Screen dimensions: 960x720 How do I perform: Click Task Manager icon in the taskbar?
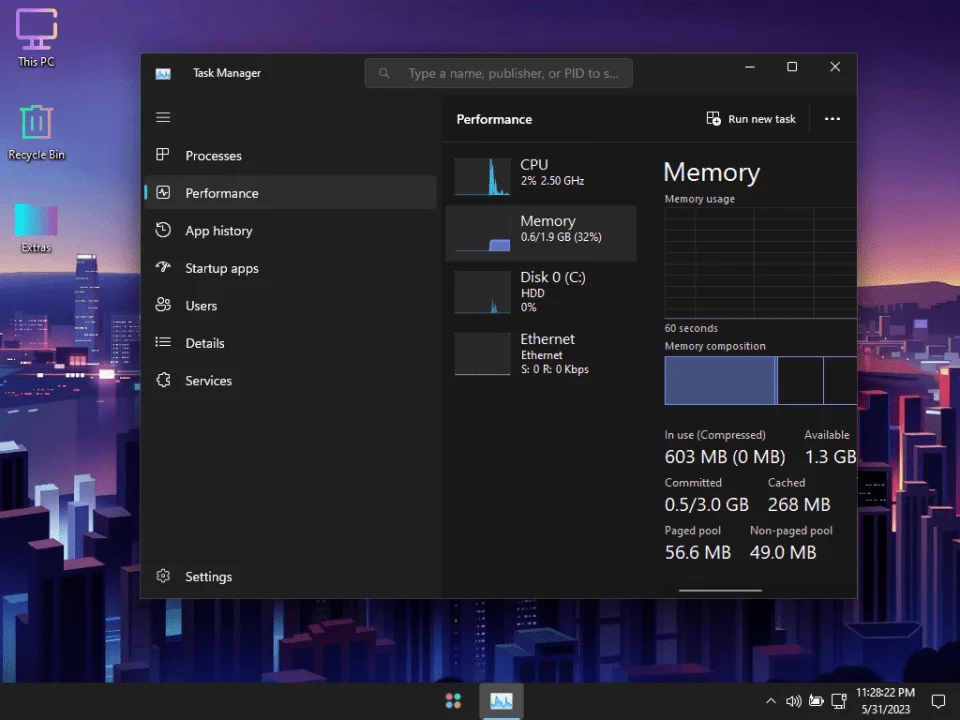[501, 700]
